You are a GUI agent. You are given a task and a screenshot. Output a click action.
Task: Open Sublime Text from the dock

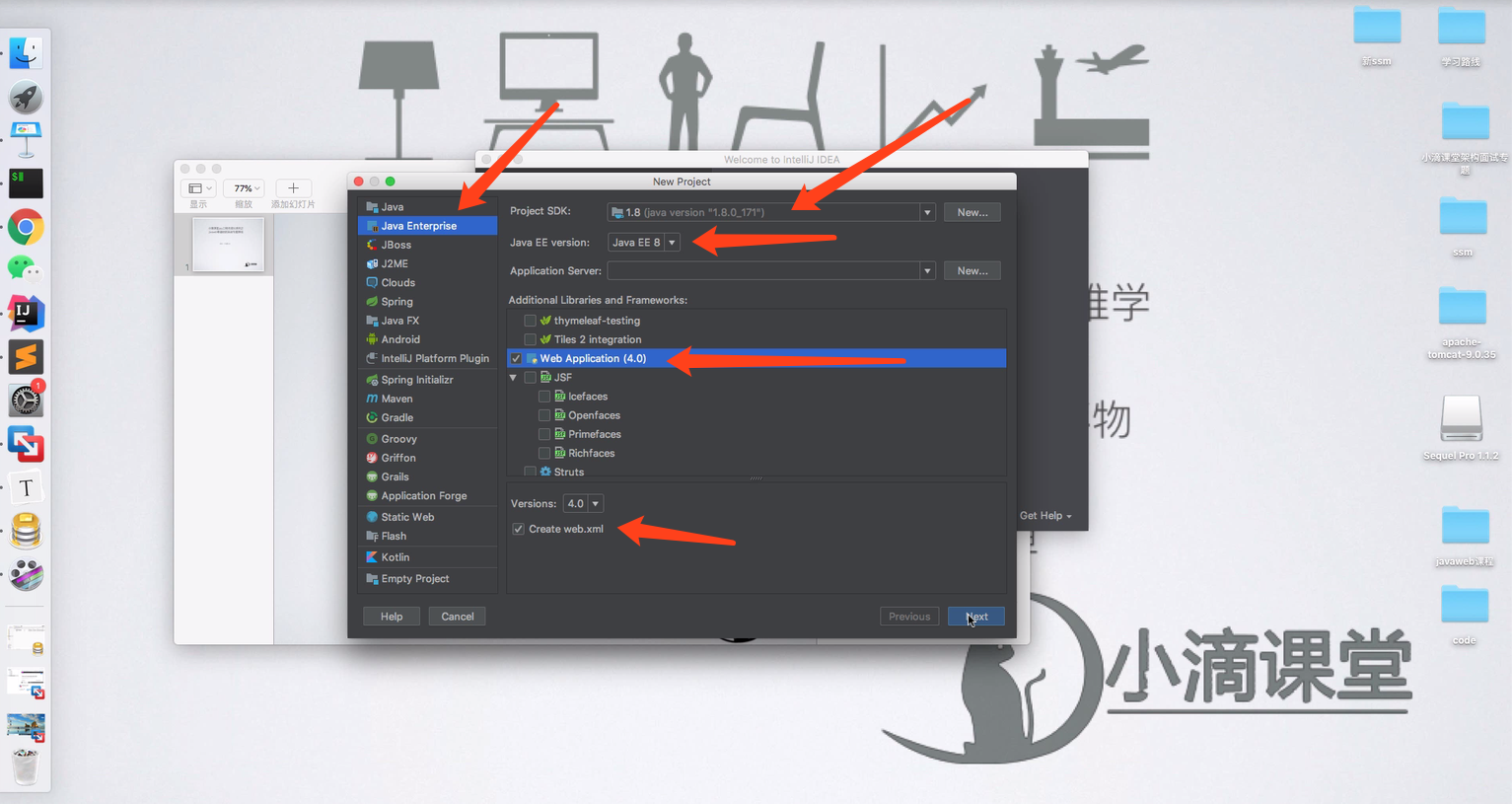(26, 357)
